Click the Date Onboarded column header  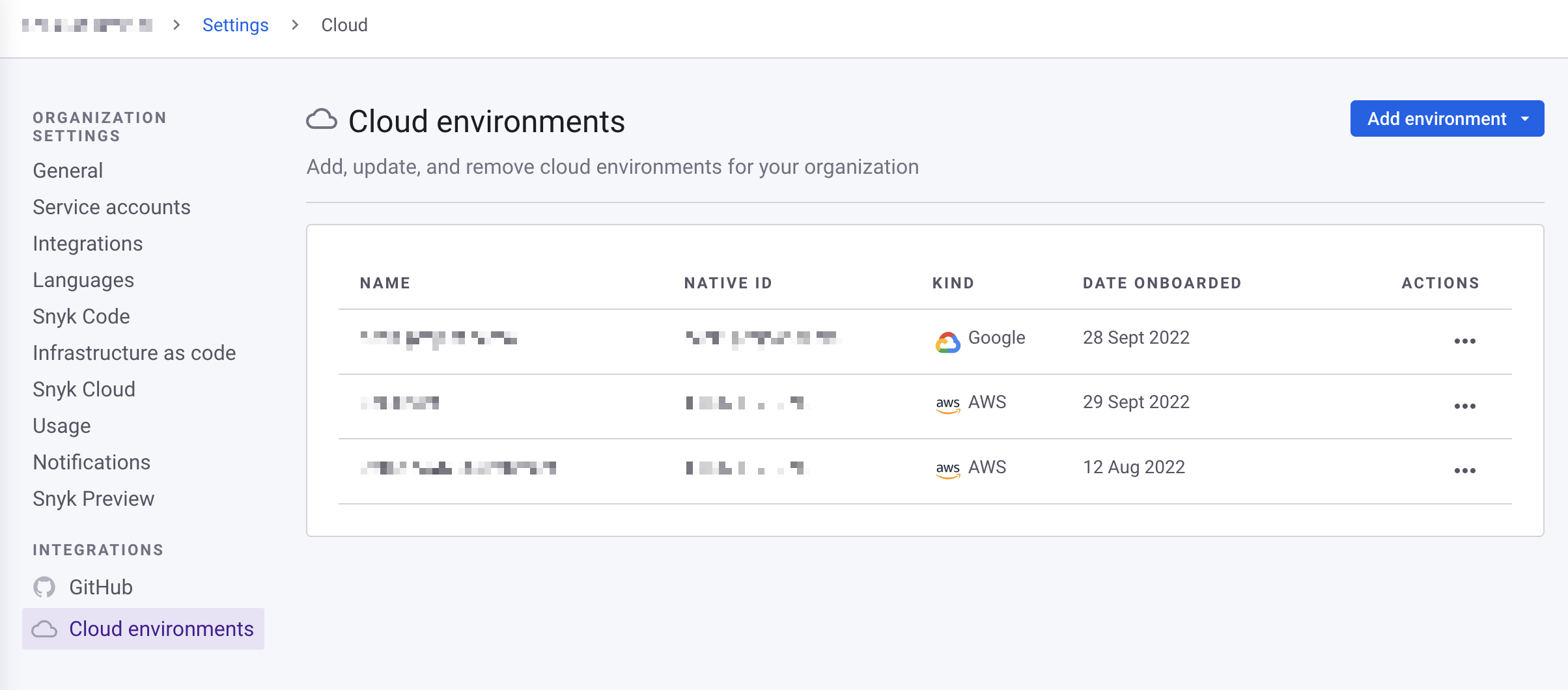[1162, 283]
